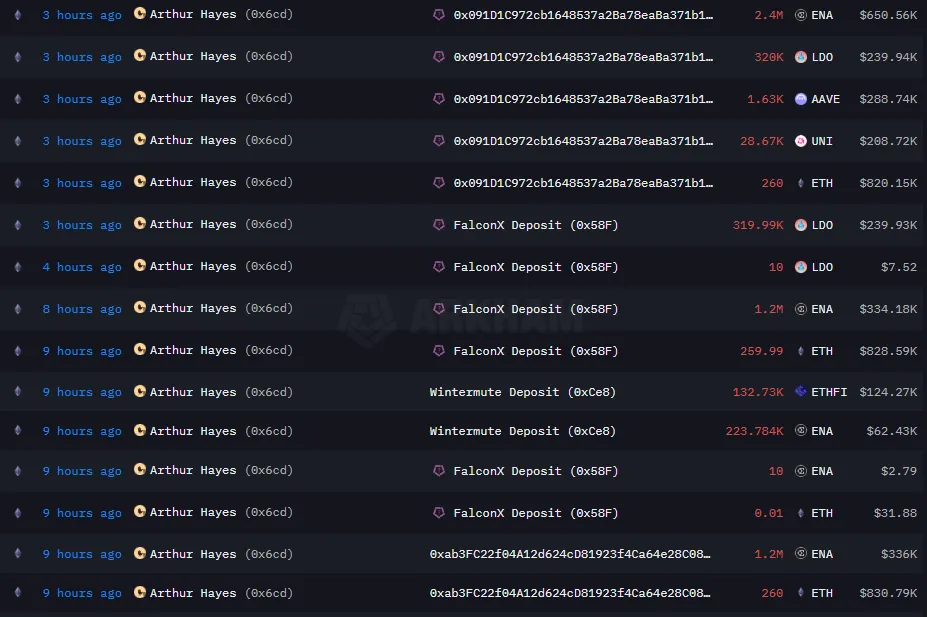Open Wintermute Deposit in the ETHFI row
Viewport: 927px width, 617px height.
[x=522, y=392]
